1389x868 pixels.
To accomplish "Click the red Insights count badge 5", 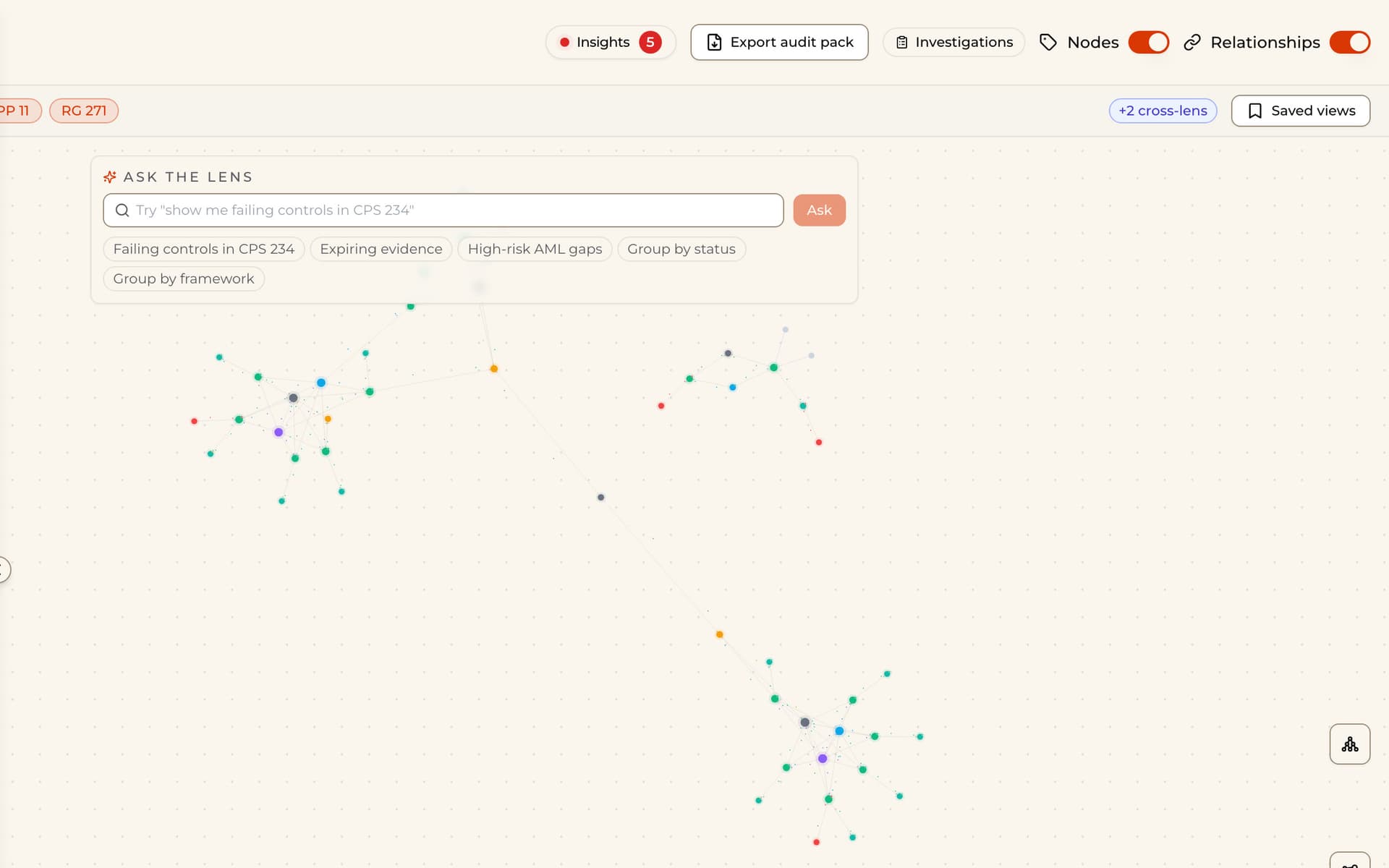I will tap(650, 42).
